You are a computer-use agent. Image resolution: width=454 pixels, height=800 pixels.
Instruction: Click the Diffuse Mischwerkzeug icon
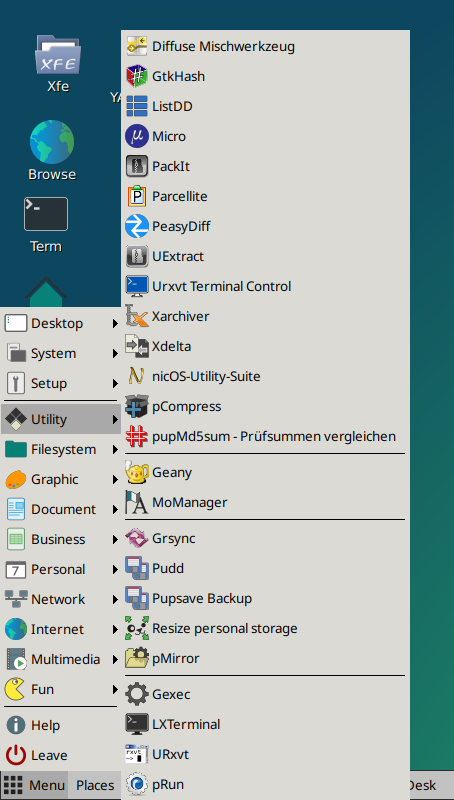click(x=137, y=46)
